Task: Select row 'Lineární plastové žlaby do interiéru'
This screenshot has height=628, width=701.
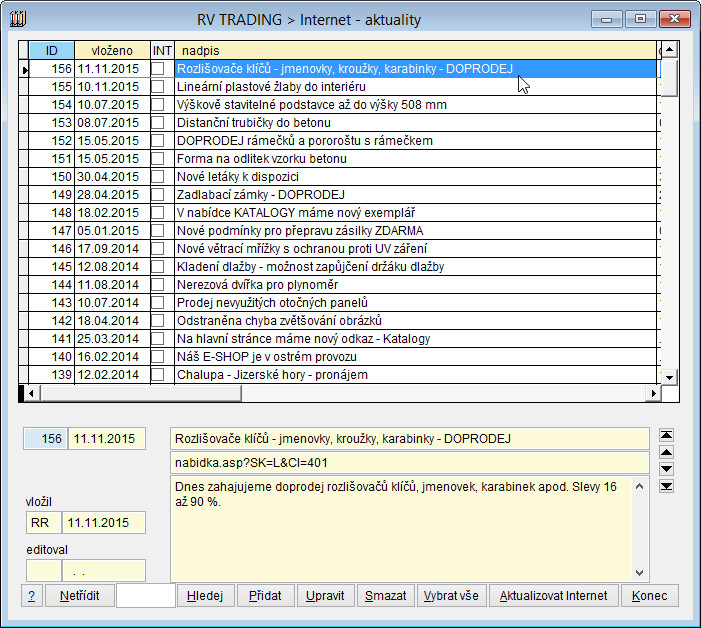Action: pos(415,86)
